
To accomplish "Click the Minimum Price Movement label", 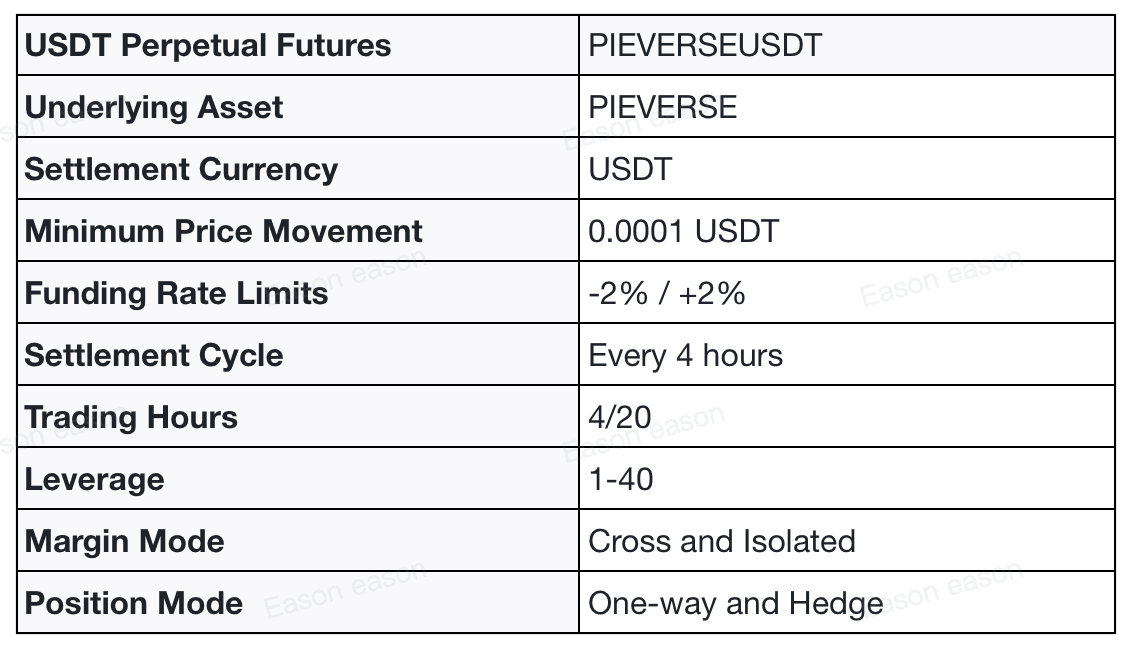I will [x=223, y=232].
